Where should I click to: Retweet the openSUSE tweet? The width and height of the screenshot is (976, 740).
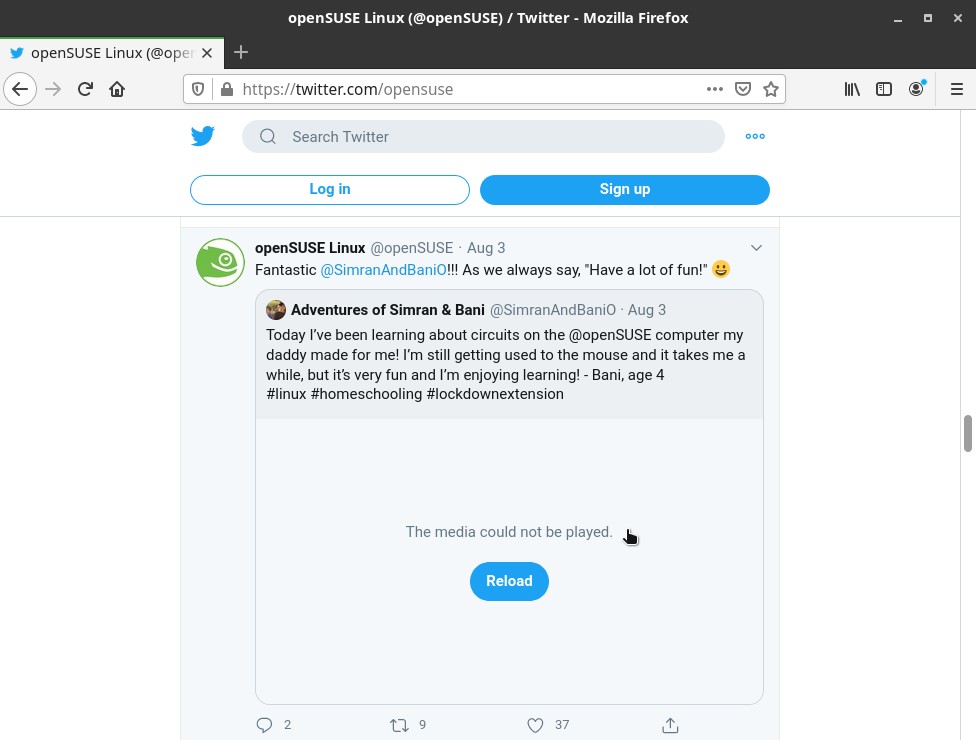(399, 724)
